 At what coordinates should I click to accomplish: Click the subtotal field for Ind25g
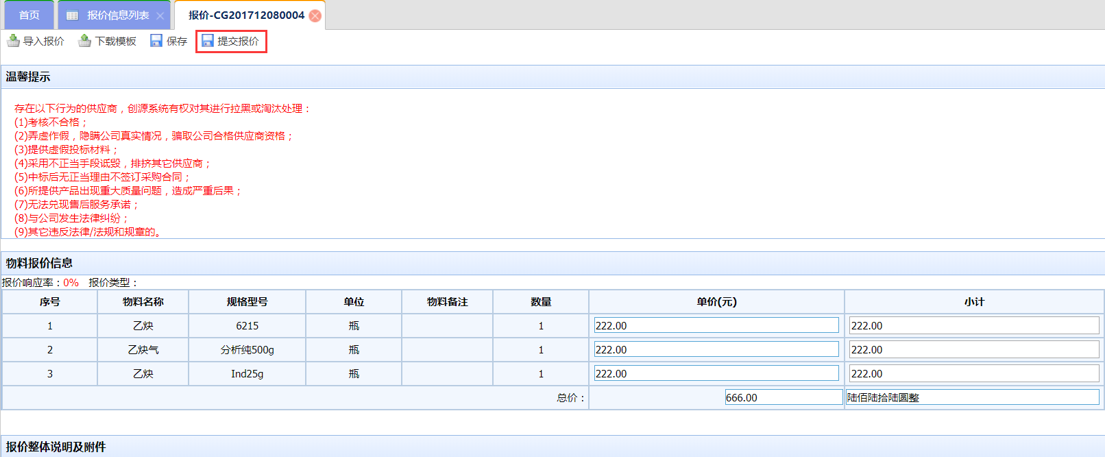[x=973, y=373]
